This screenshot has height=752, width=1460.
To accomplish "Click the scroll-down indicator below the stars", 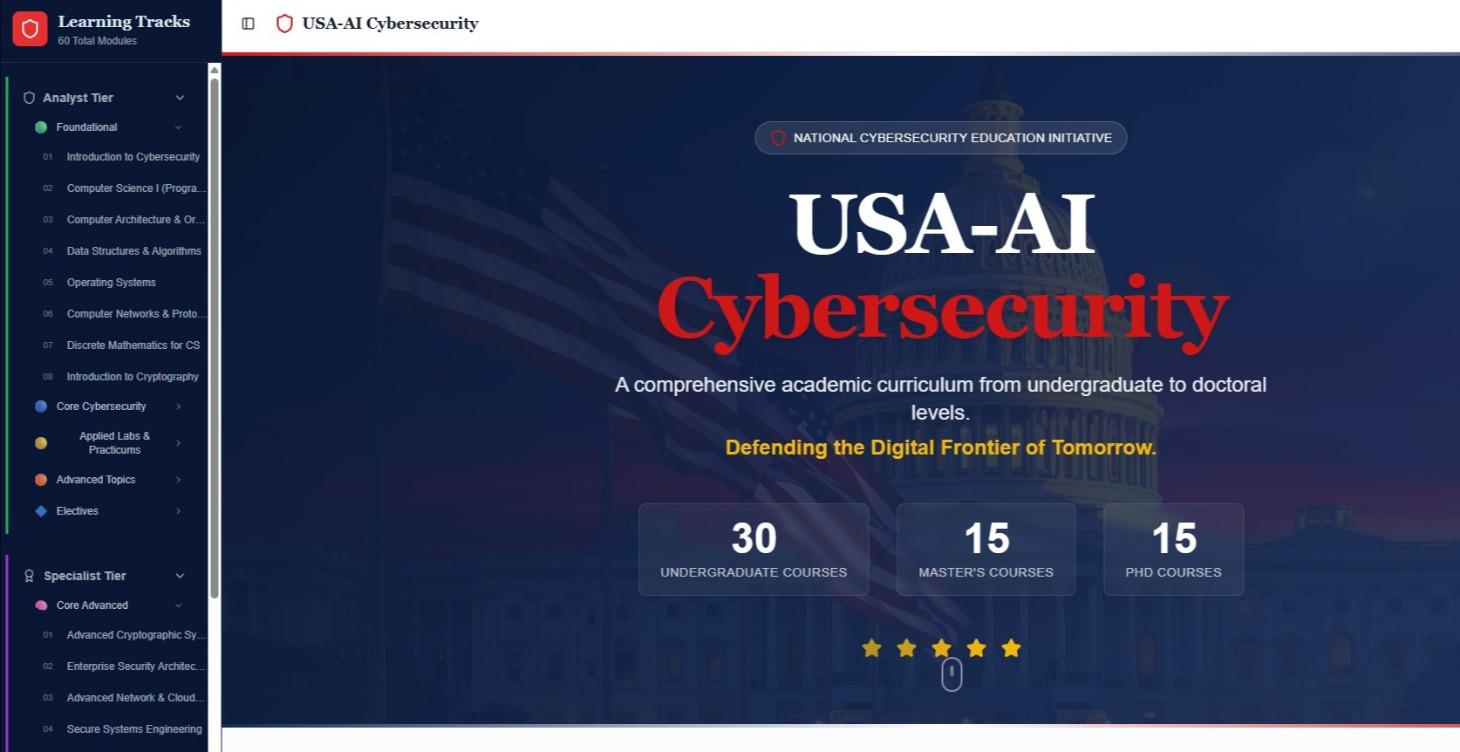I will tap(950, 674).
